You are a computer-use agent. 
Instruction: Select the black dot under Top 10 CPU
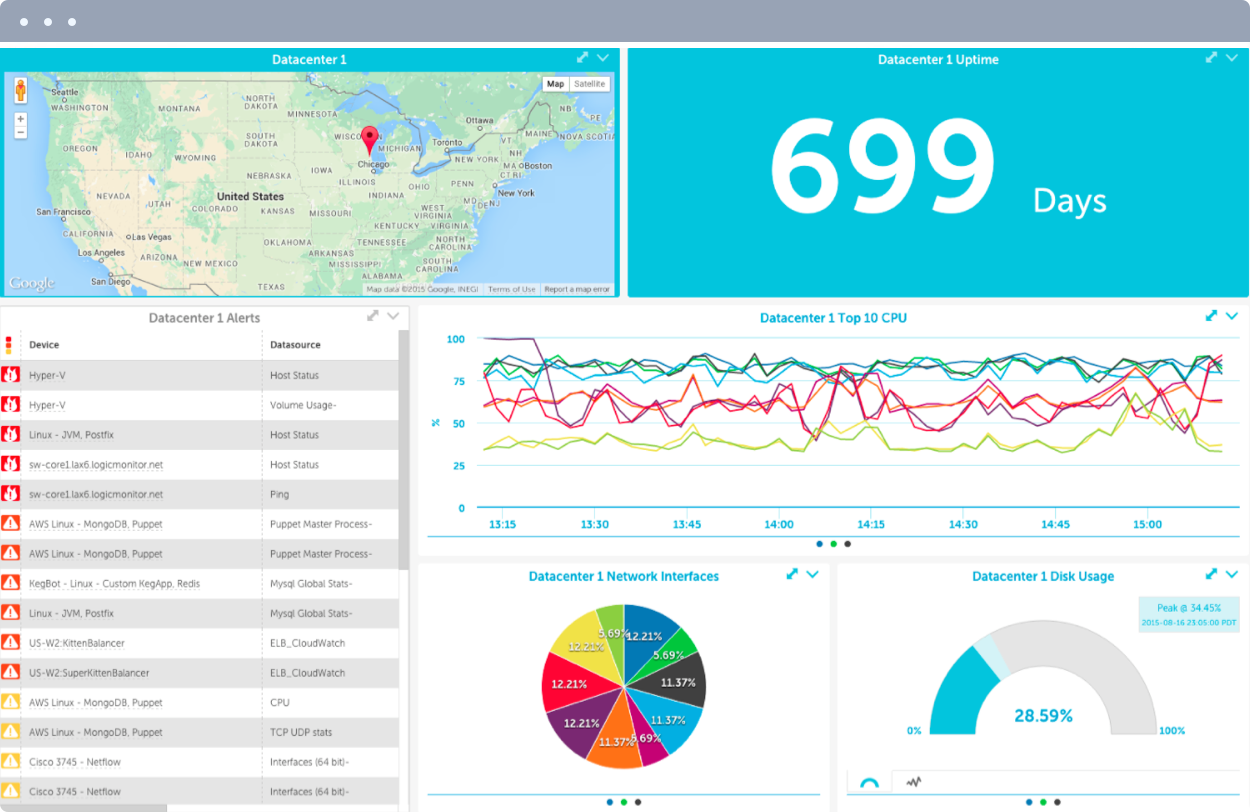[848, 544]
